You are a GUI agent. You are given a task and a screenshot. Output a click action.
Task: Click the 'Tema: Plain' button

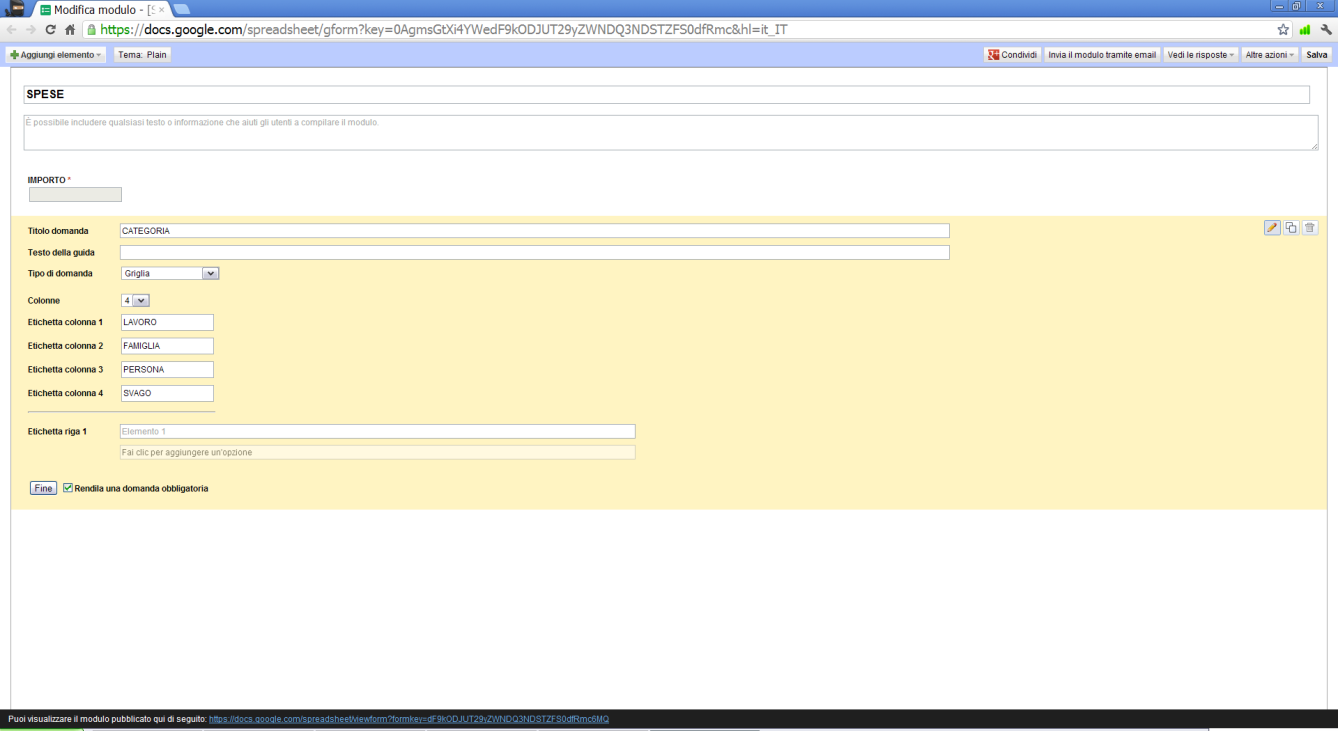[142, 55]
